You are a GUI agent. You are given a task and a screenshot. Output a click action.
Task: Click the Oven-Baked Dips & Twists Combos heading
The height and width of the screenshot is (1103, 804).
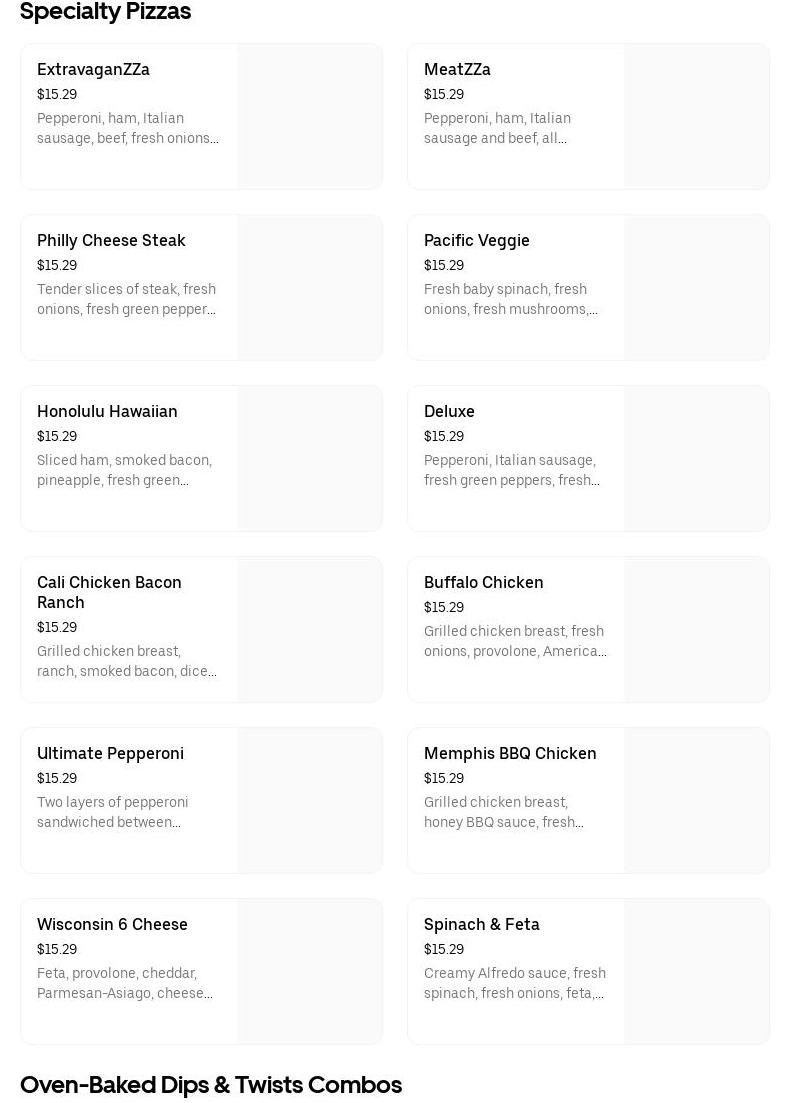(211, 1085)
